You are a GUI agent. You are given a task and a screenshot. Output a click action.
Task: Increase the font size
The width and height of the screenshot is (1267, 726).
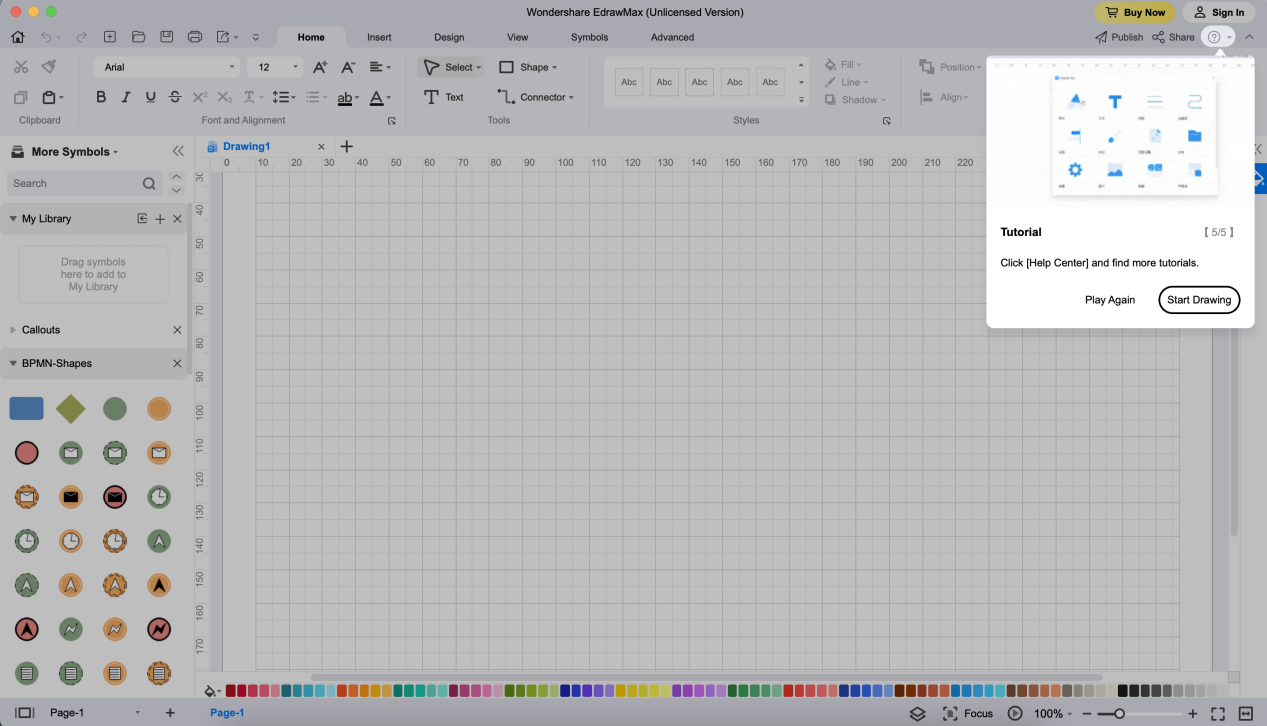click(x=320, y=67)
